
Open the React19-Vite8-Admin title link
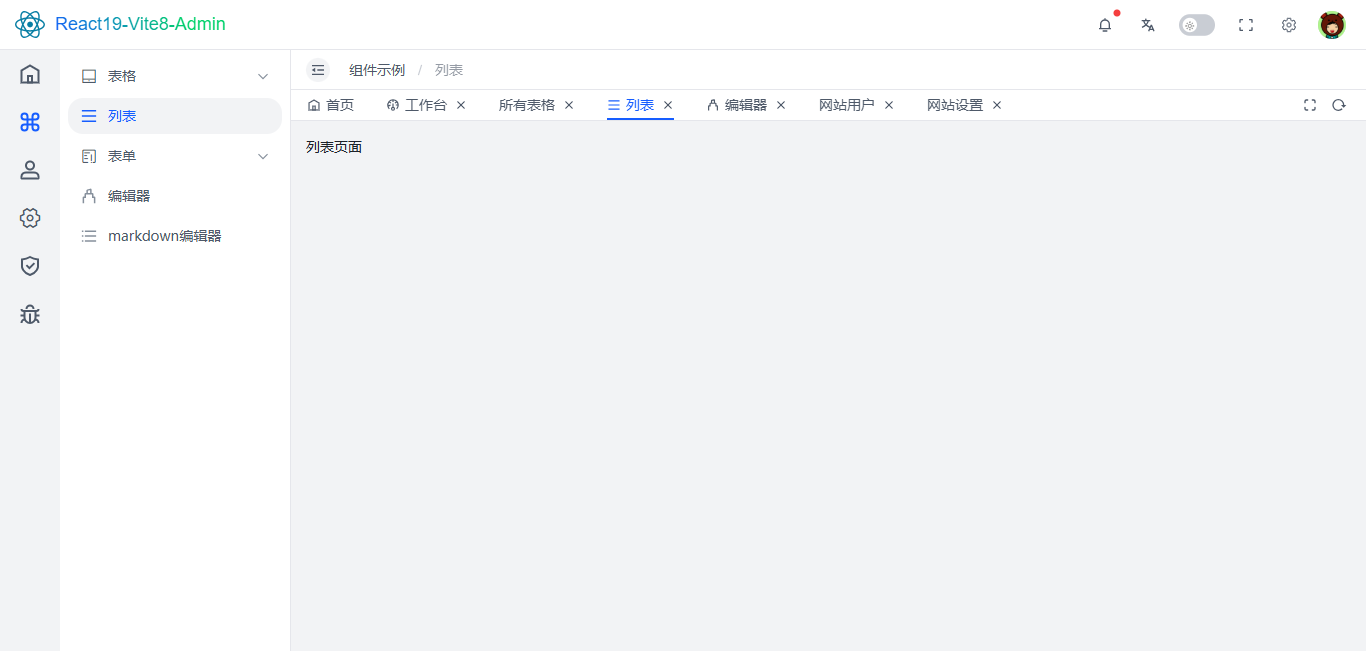[140, 24]
